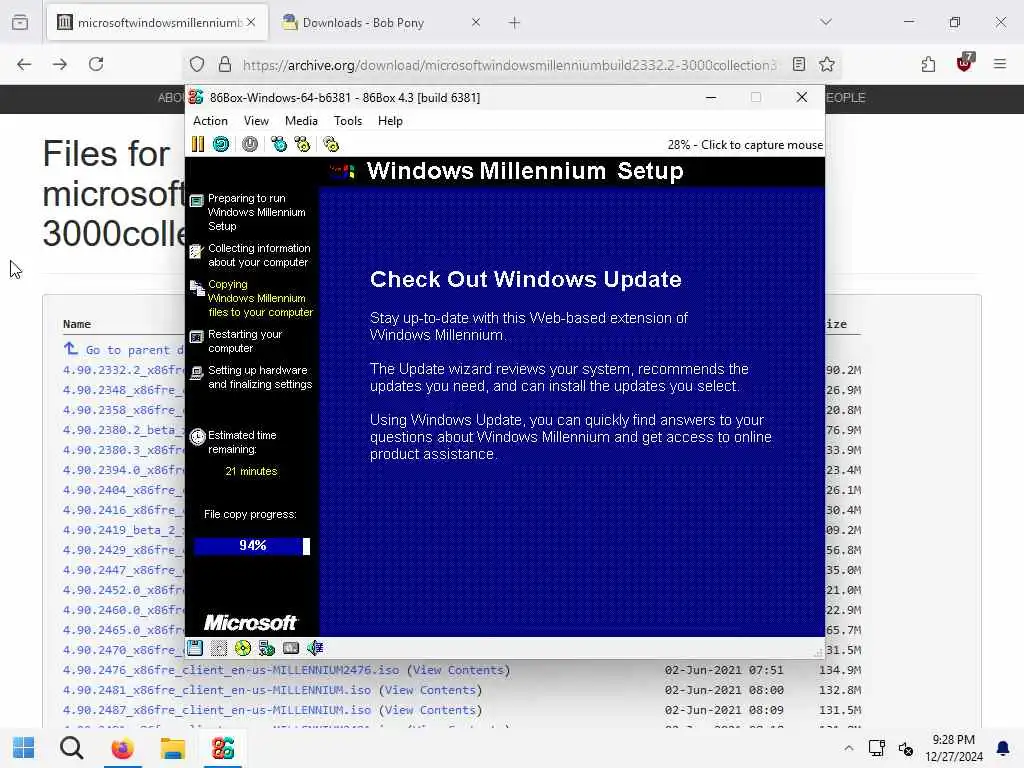Hard reset the 86Box machine
This screenshot has height=768, width=1024.
click(x=221, y=144)
